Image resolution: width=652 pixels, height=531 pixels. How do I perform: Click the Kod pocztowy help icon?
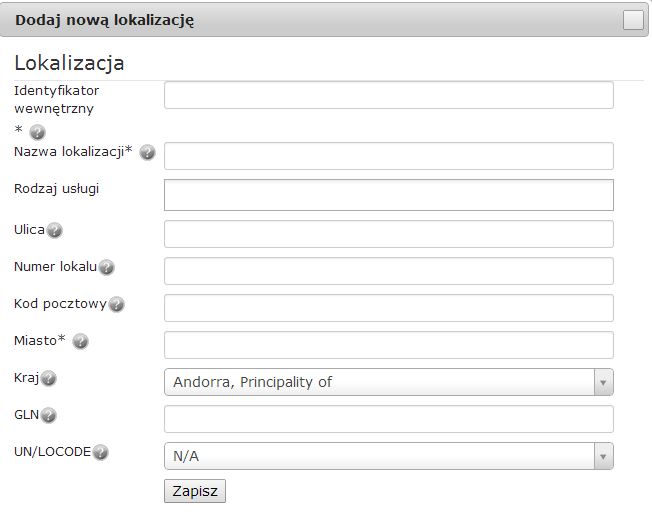click(116, 304)
